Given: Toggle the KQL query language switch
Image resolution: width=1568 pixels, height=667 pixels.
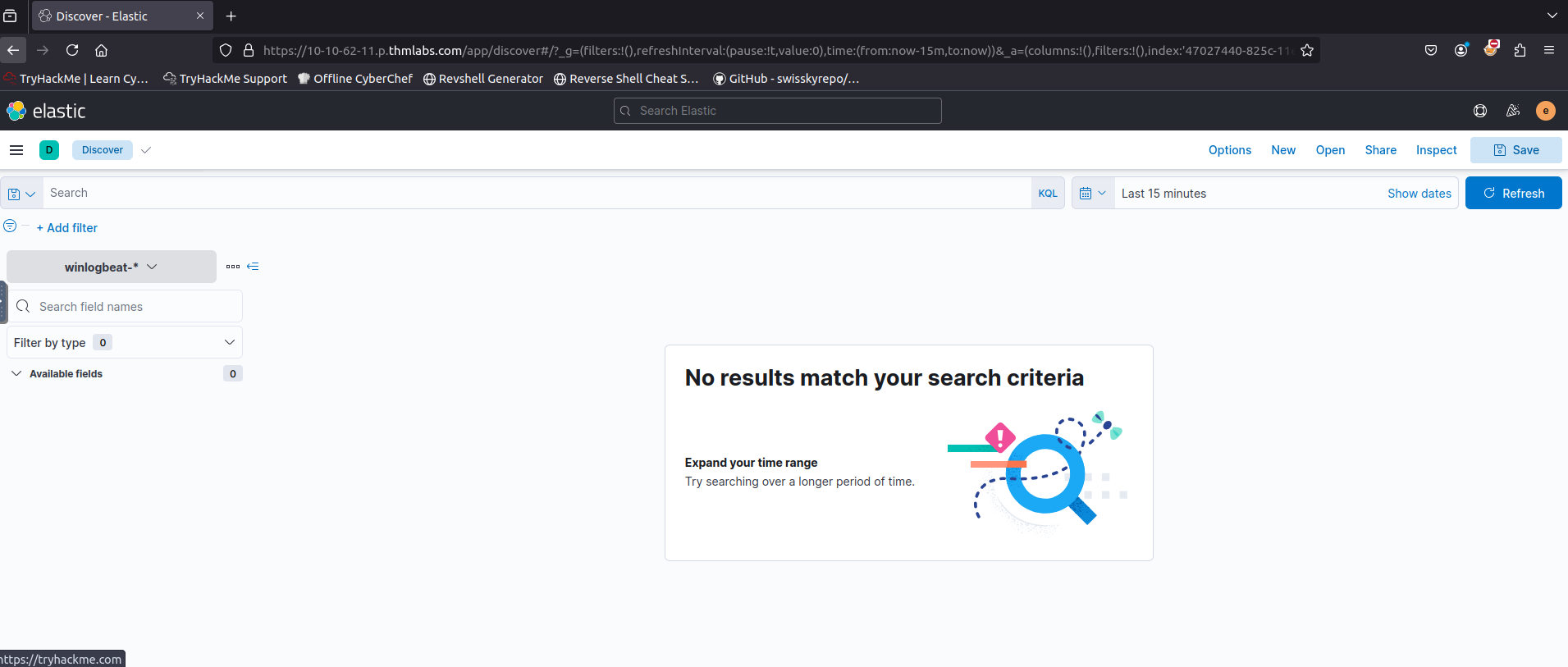Looking at the screenshot, I should 1047,194.
